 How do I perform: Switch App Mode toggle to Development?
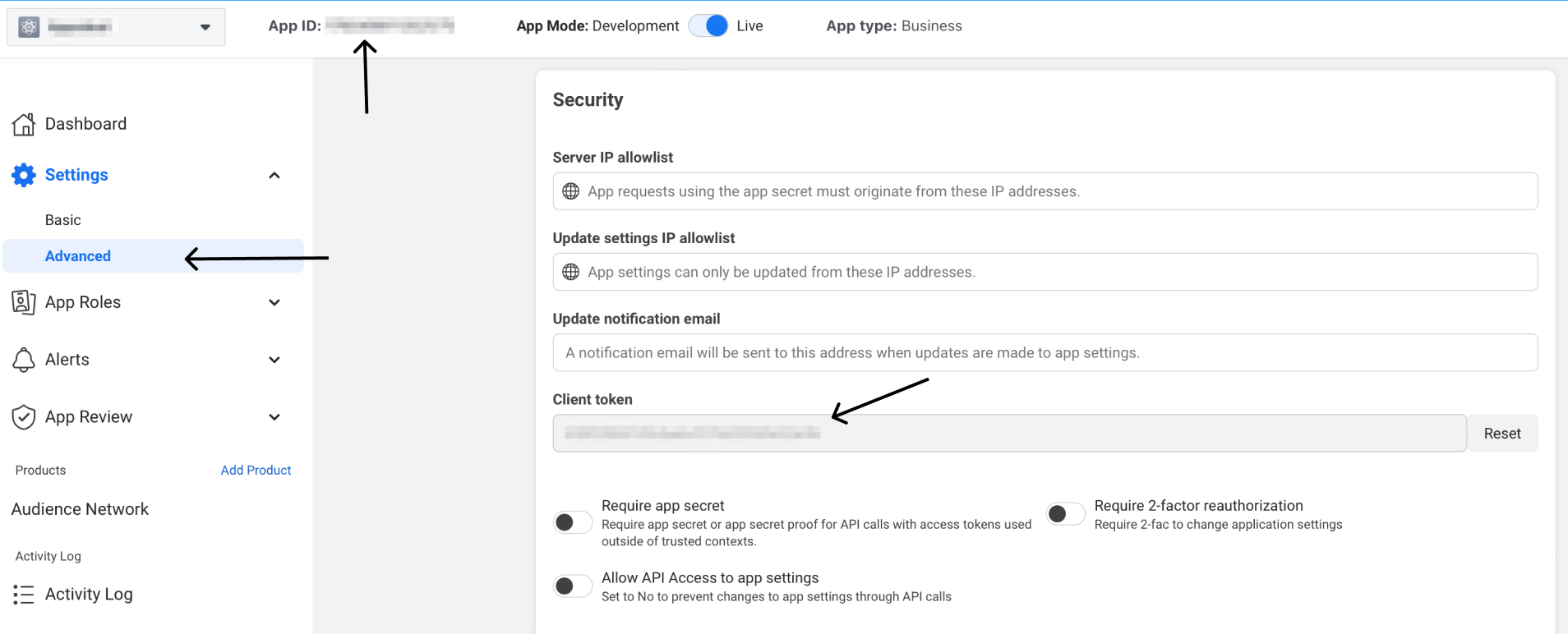coord(708,26)
